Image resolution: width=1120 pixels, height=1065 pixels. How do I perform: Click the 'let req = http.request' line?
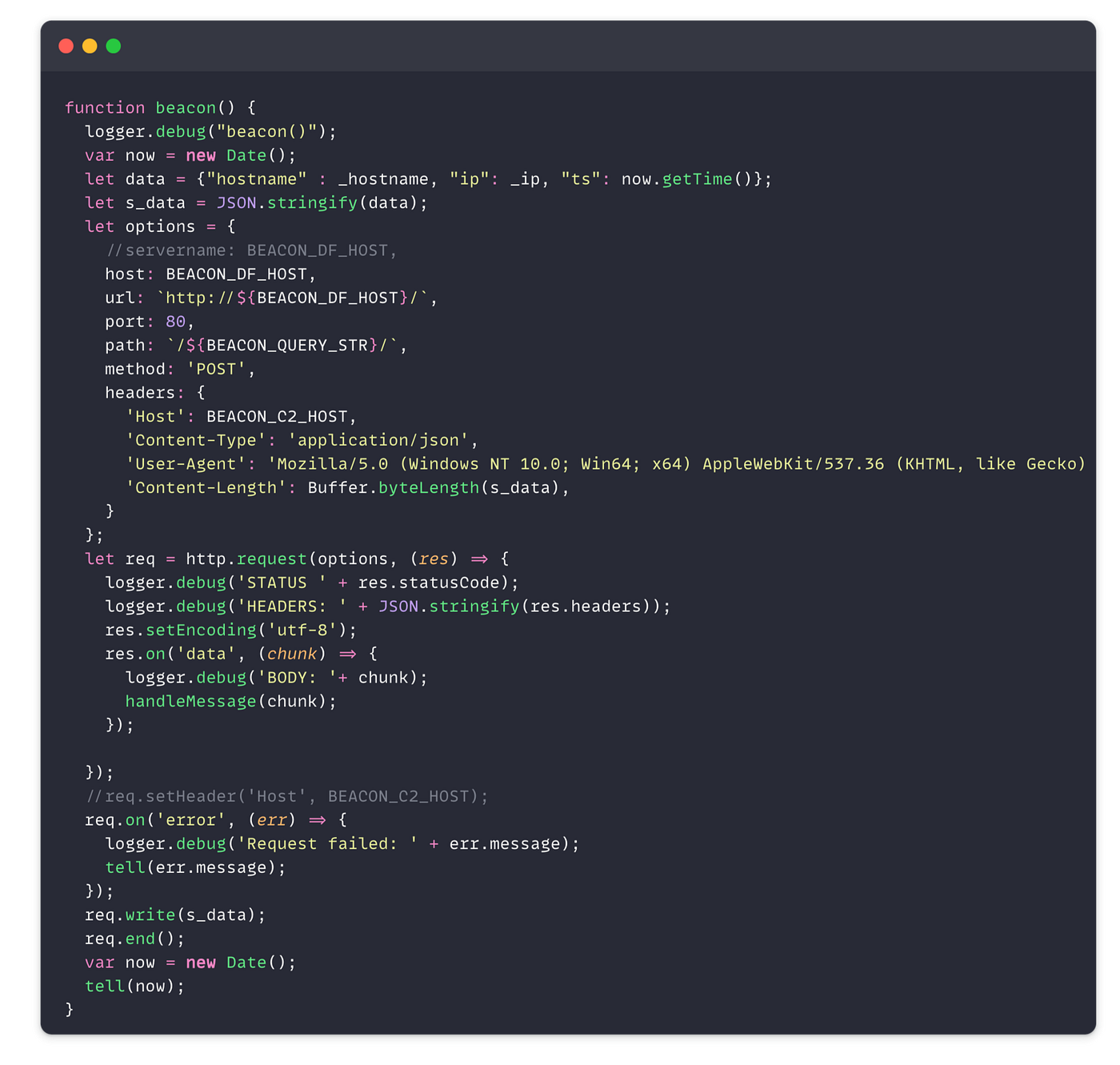(297, 559)
